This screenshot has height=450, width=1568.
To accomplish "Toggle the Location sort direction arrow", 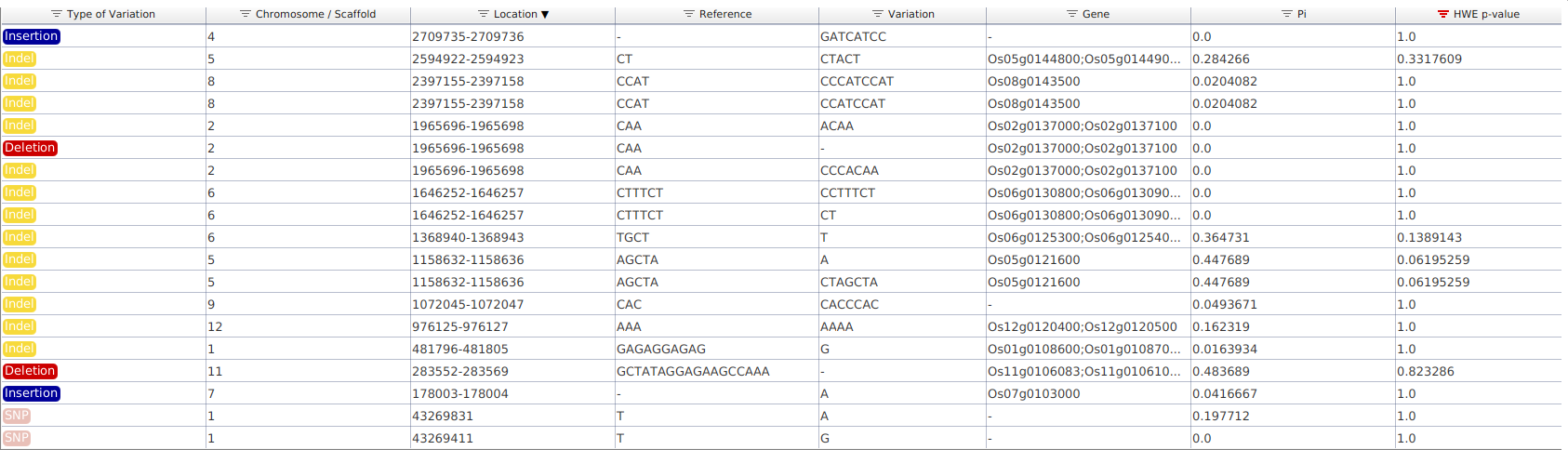I will click(545, 15).
